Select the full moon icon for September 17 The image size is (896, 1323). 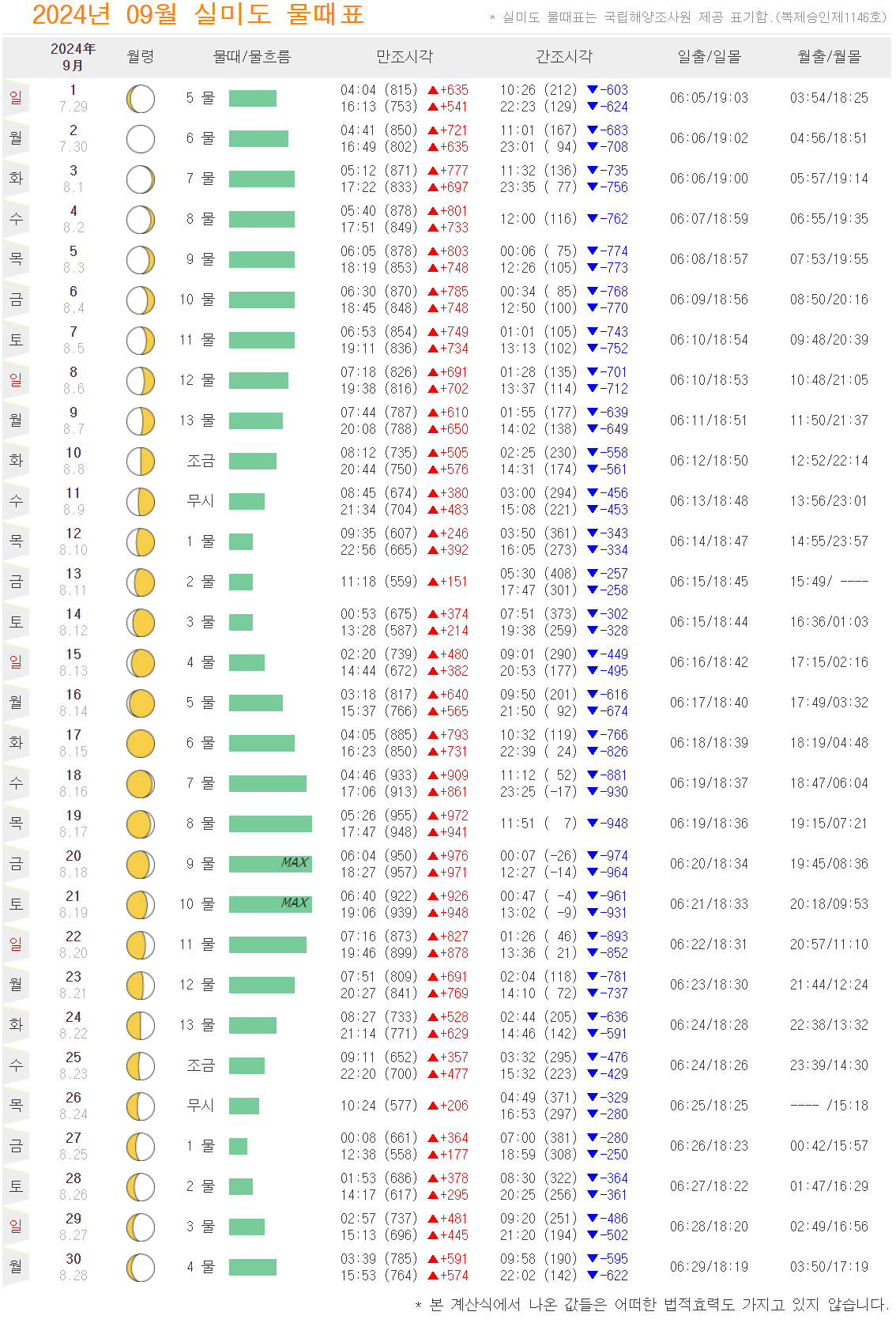tap(141, 744)
